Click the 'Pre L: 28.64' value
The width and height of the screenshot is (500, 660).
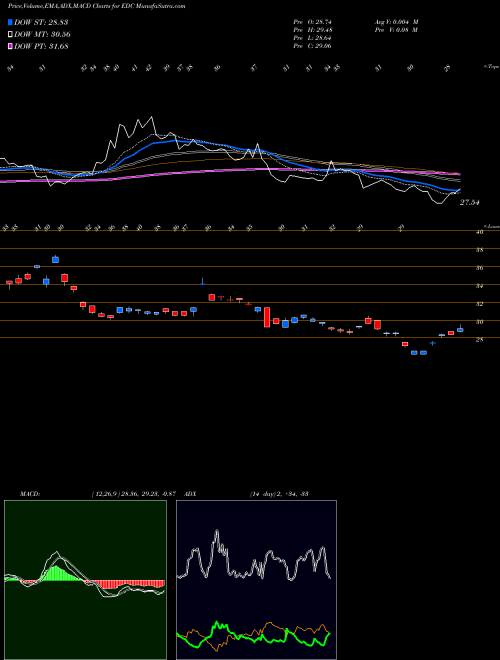point(313,38)
